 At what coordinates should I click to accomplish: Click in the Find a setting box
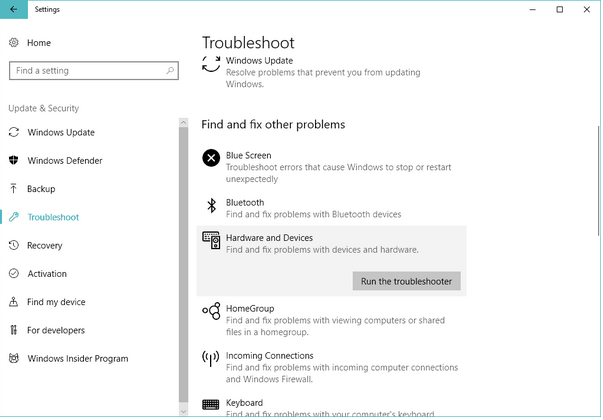(94, 70)
